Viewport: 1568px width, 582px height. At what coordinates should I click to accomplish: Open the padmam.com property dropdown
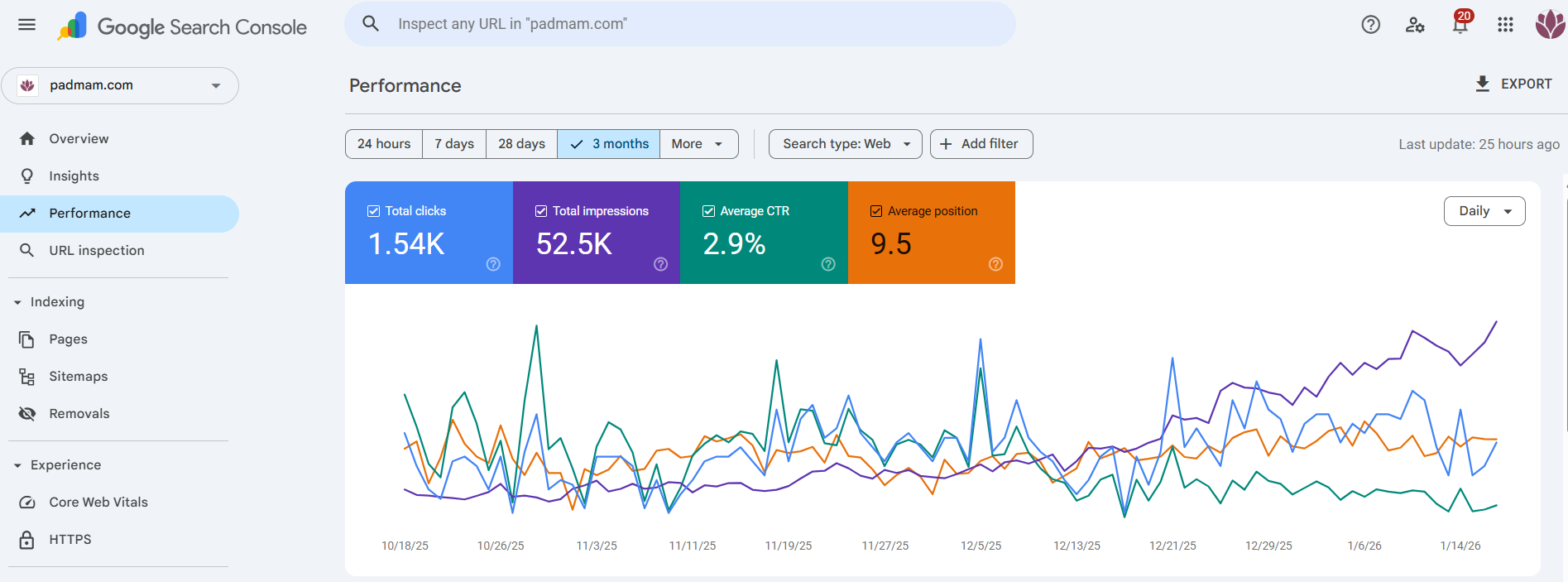(120, 85)
